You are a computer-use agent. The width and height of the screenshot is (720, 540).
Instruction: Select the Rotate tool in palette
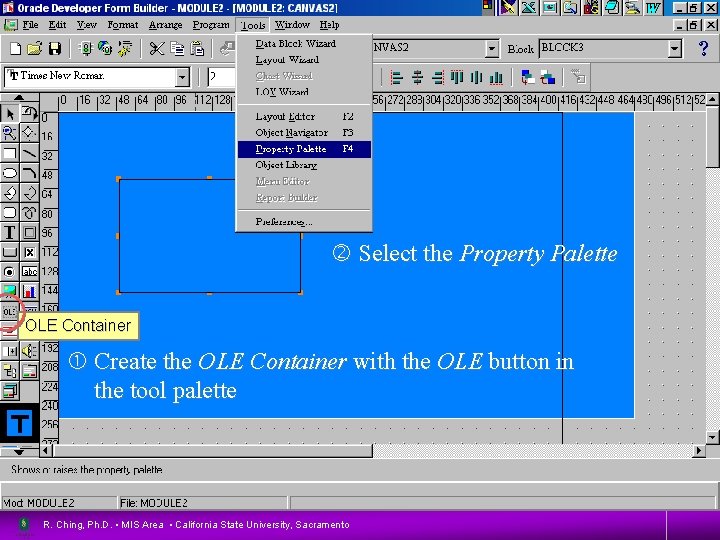pos(29,113)
